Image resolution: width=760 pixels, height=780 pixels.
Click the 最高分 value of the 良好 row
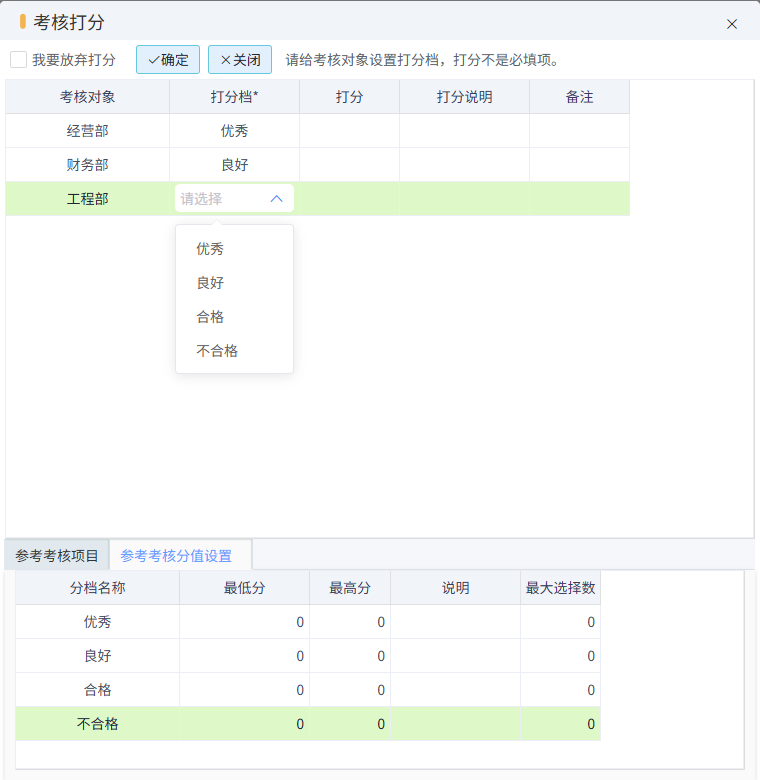click(350, 656)
